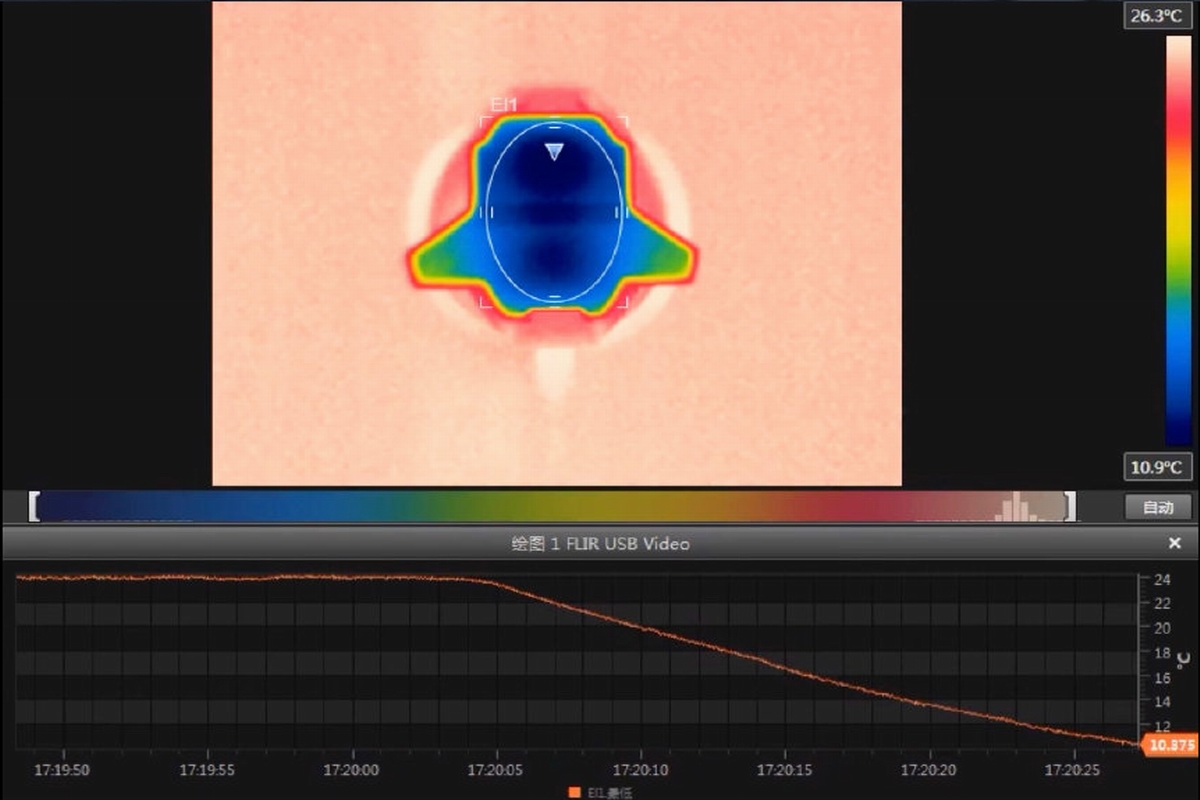Click the blue cold-spot triangle marker

click(x=554, y=151)
